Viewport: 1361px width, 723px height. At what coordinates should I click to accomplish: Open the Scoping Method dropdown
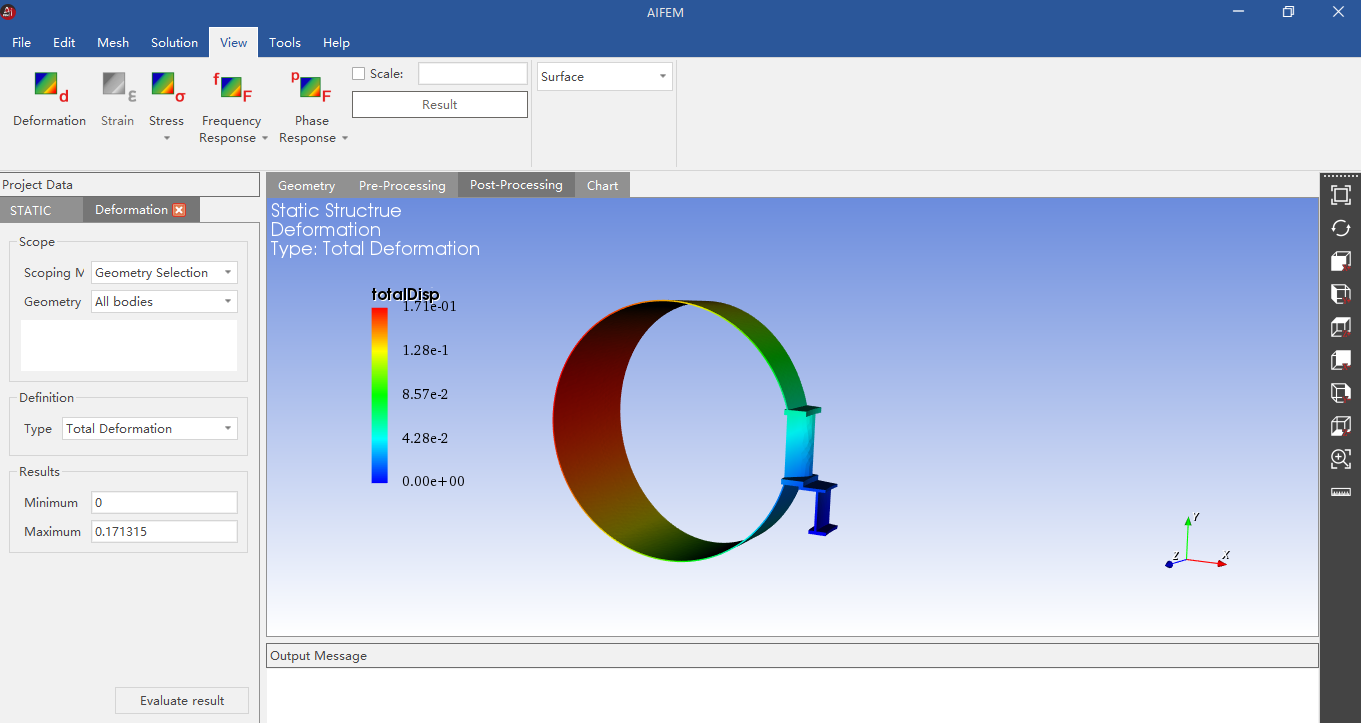click(164, 273)
